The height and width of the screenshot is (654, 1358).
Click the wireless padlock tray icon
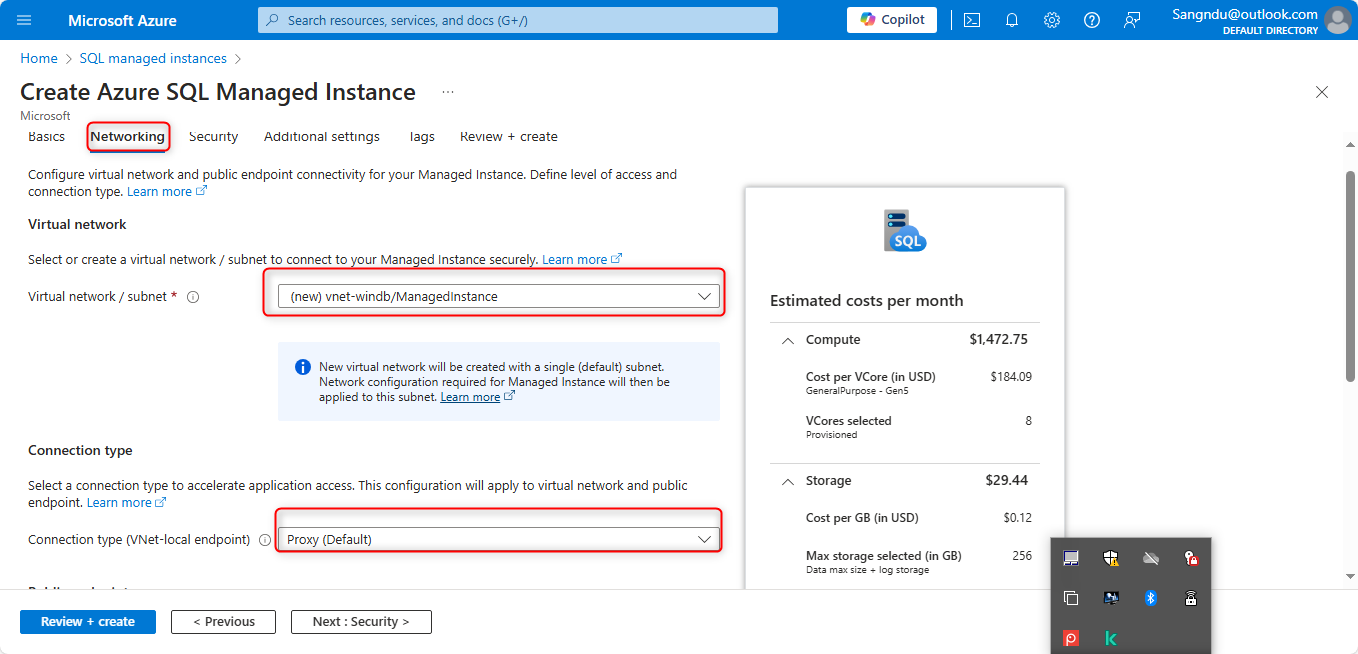[x=1190, y=598]
